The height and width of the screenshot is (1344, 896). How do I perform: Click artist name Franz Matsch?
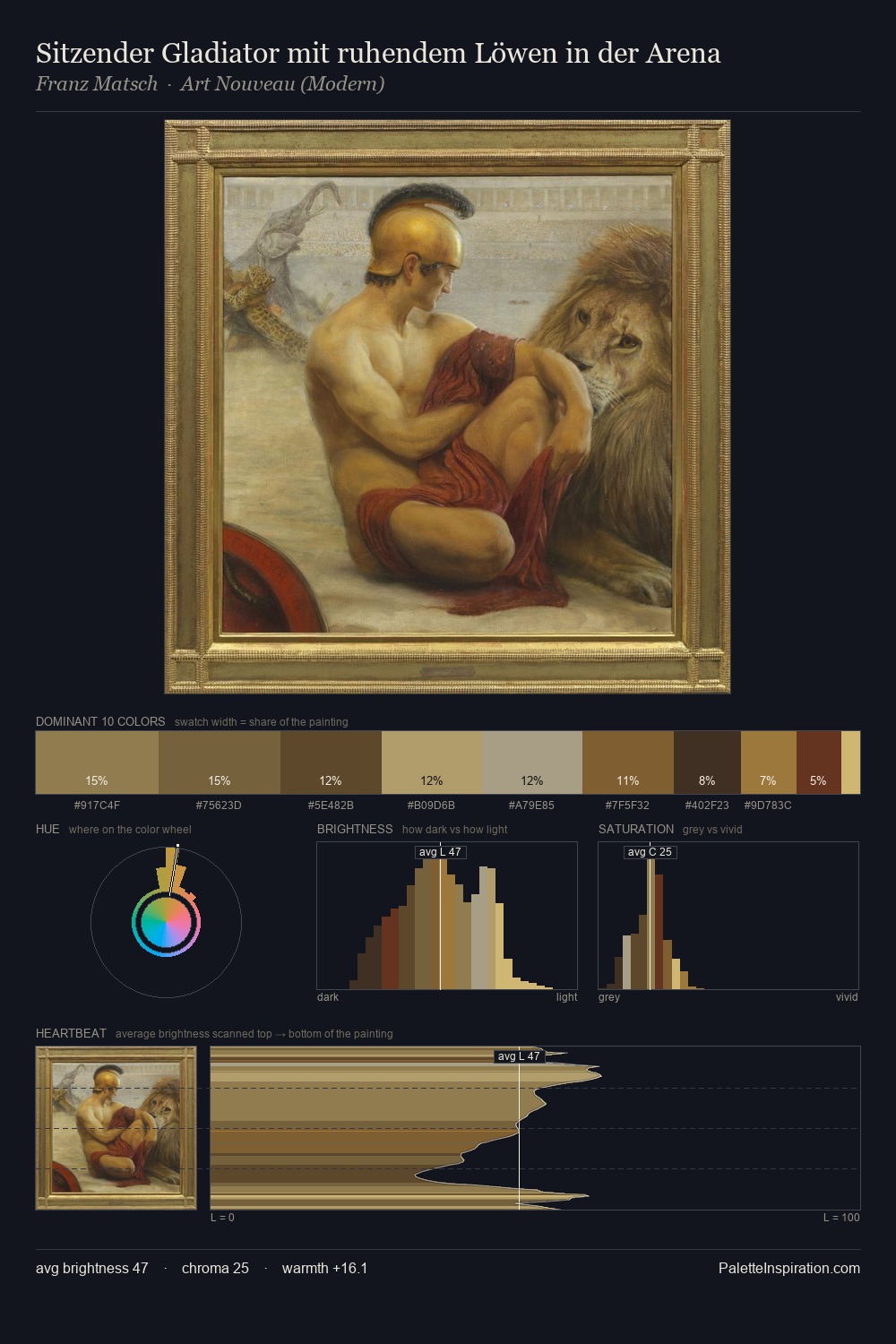point(97,84)
